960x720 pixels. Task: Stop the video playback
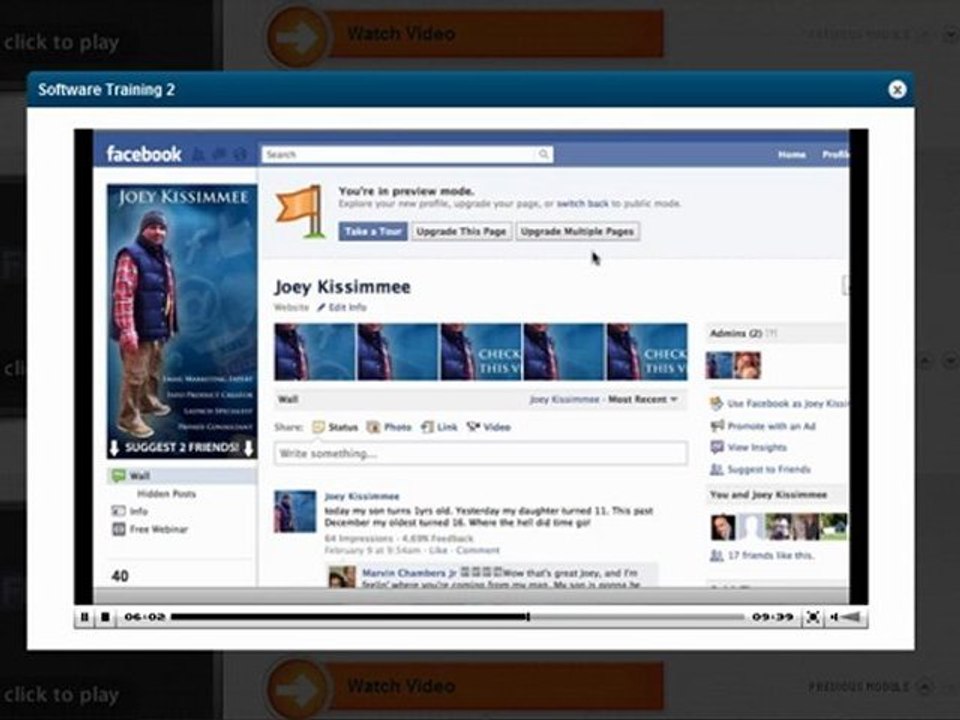tap(105, 617)
